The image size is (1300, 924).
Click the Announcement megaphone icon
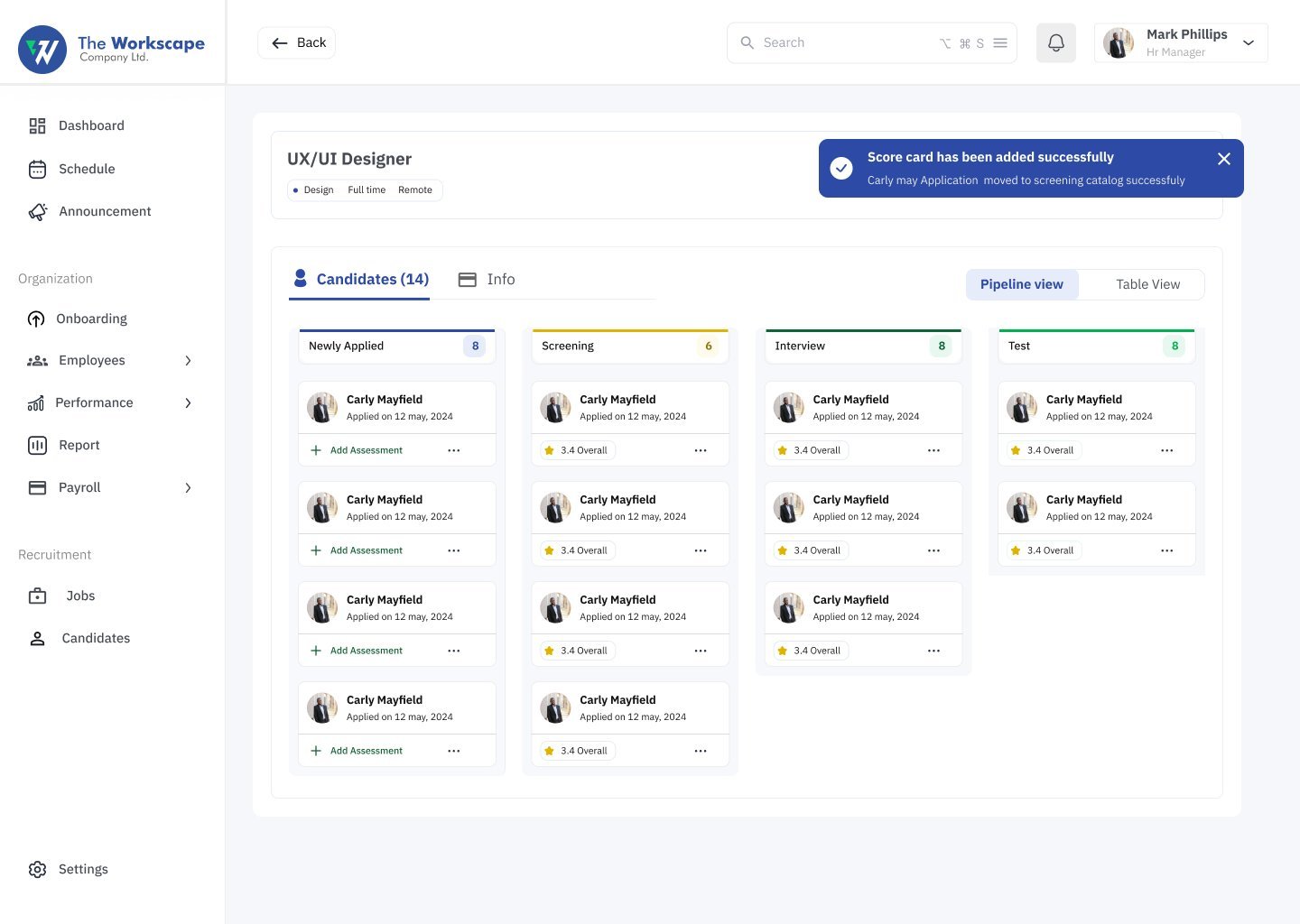pos(38,212)
